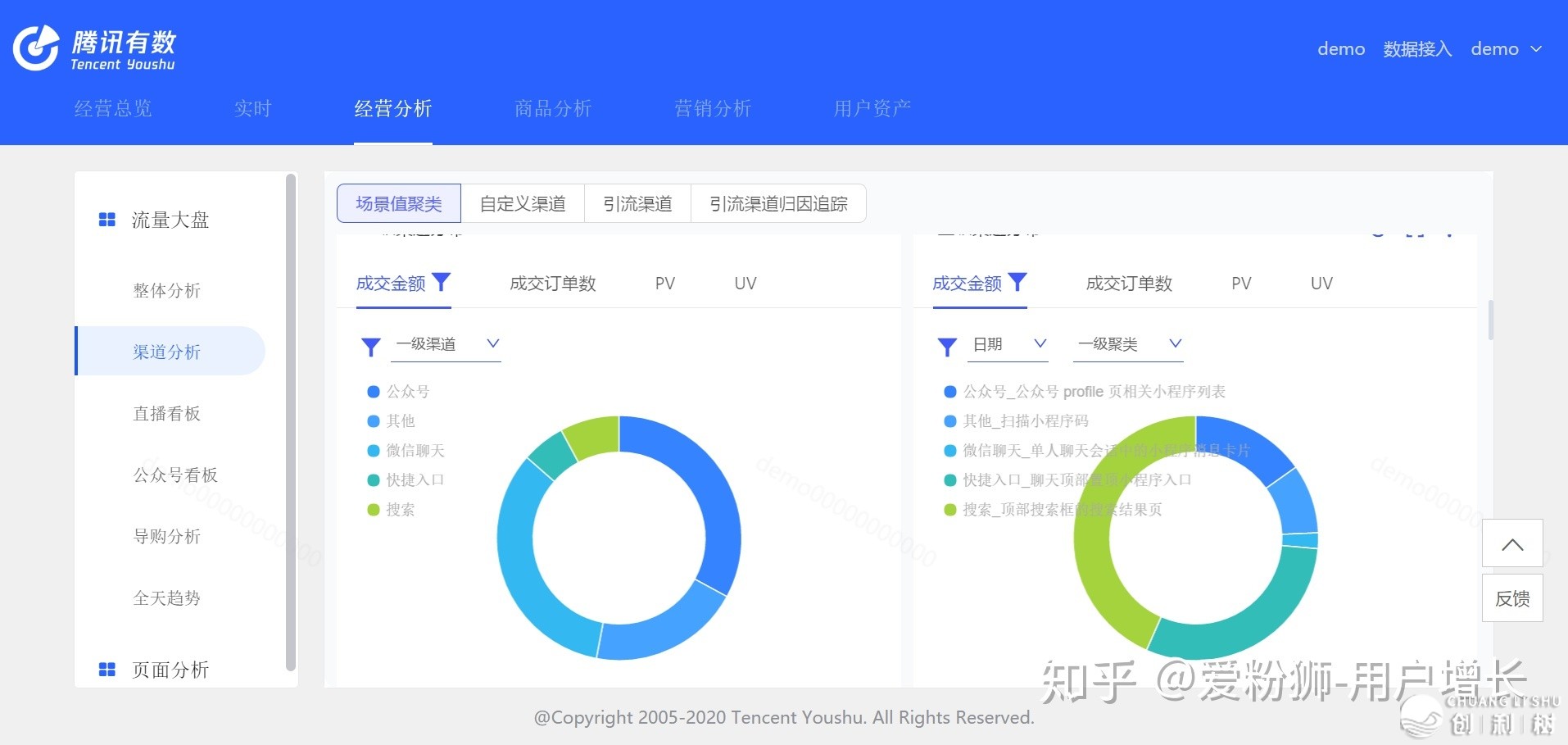Screen dimensions: 1568x745
Task: Click the 反馈 feedback button
Action: pos(1512,598)
